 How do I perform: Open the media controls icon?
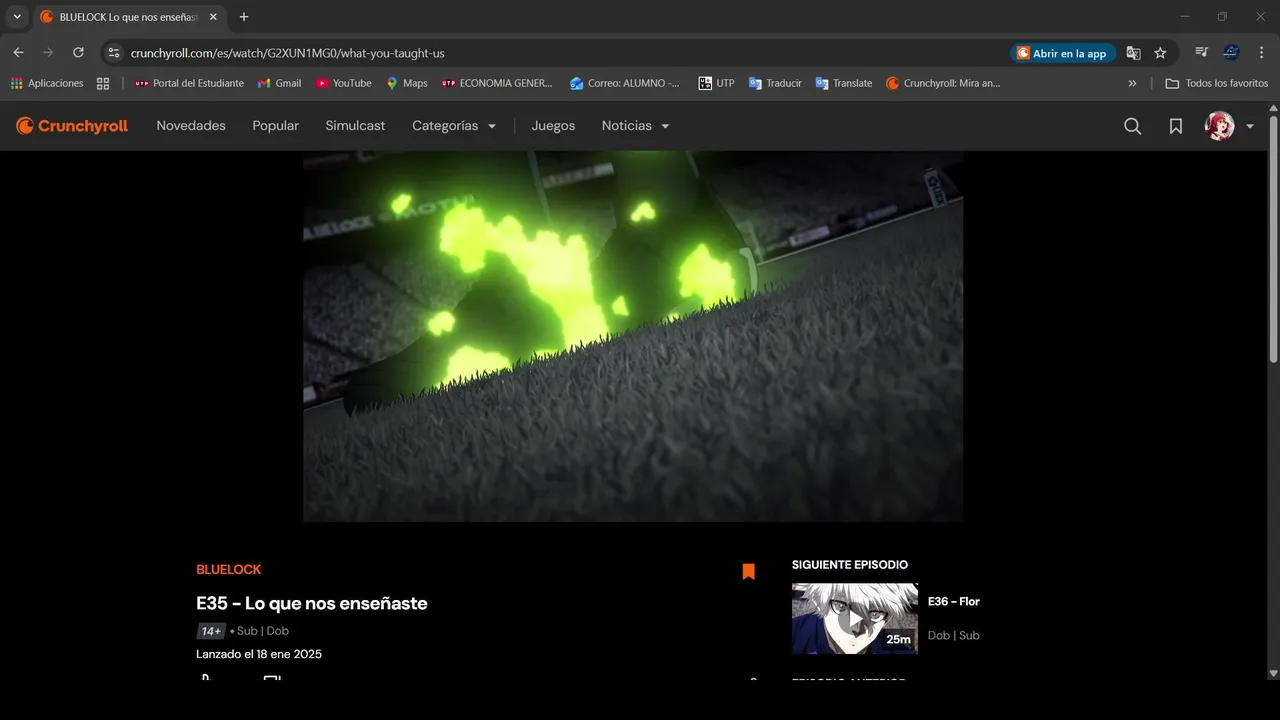click(x=1202, y=53)
